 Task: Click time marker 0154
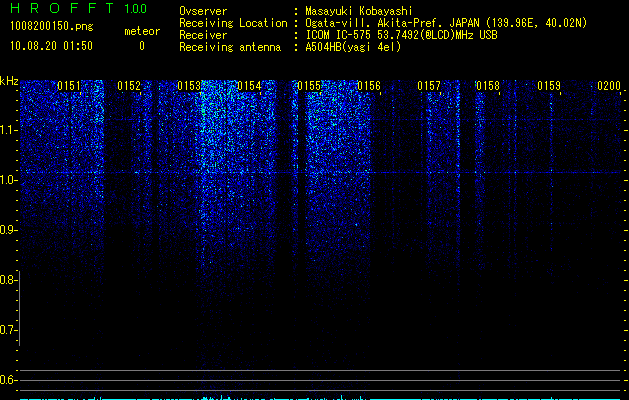tap(249, 86)
